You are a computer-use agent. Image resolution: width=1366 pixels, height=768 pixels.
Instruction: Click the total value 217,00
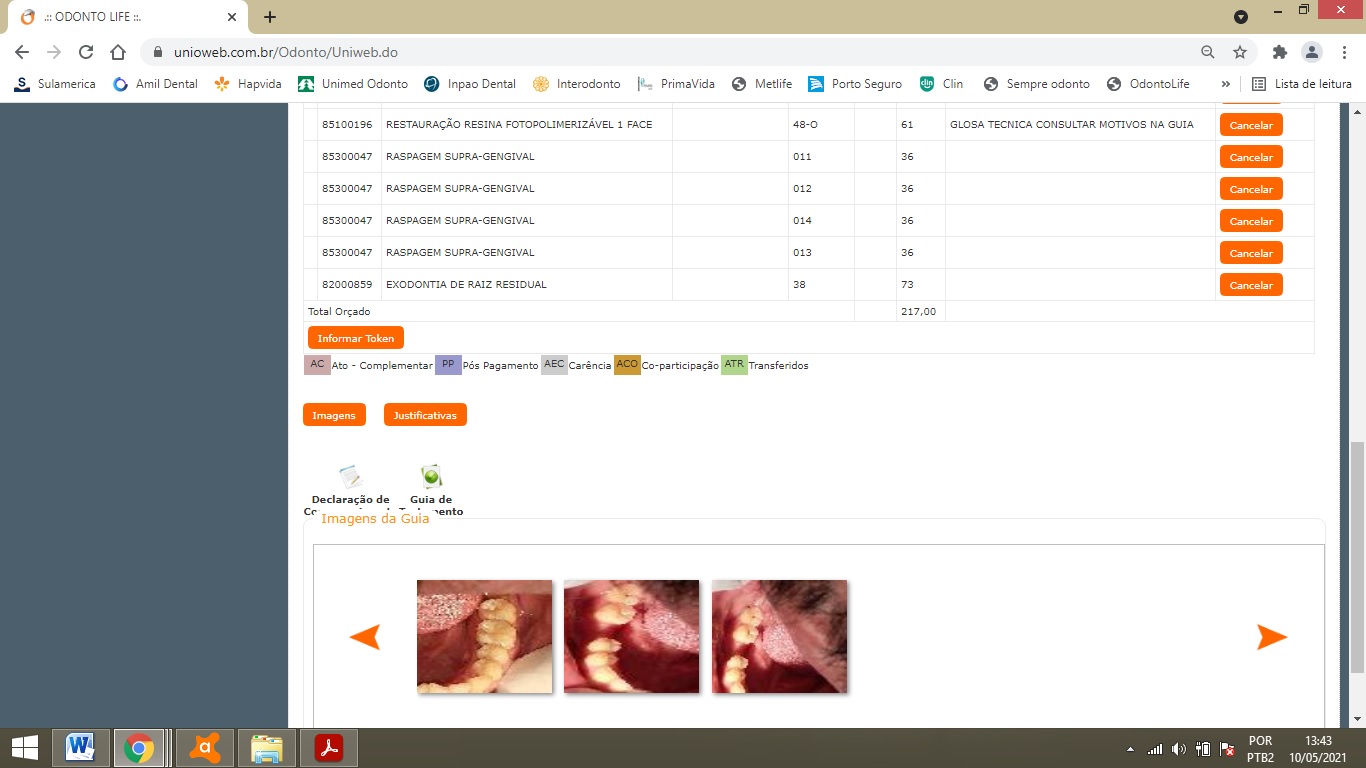point(918,312)
